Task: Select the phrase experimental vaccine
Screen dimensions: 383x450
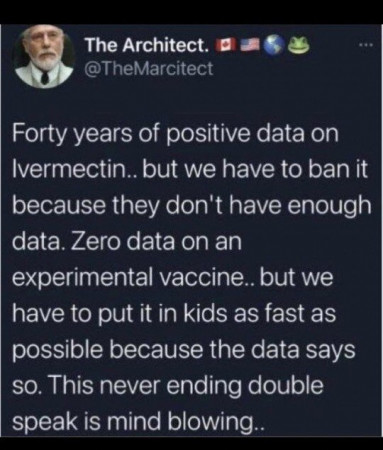Action: pyautogui.click(x=127, y=278)
